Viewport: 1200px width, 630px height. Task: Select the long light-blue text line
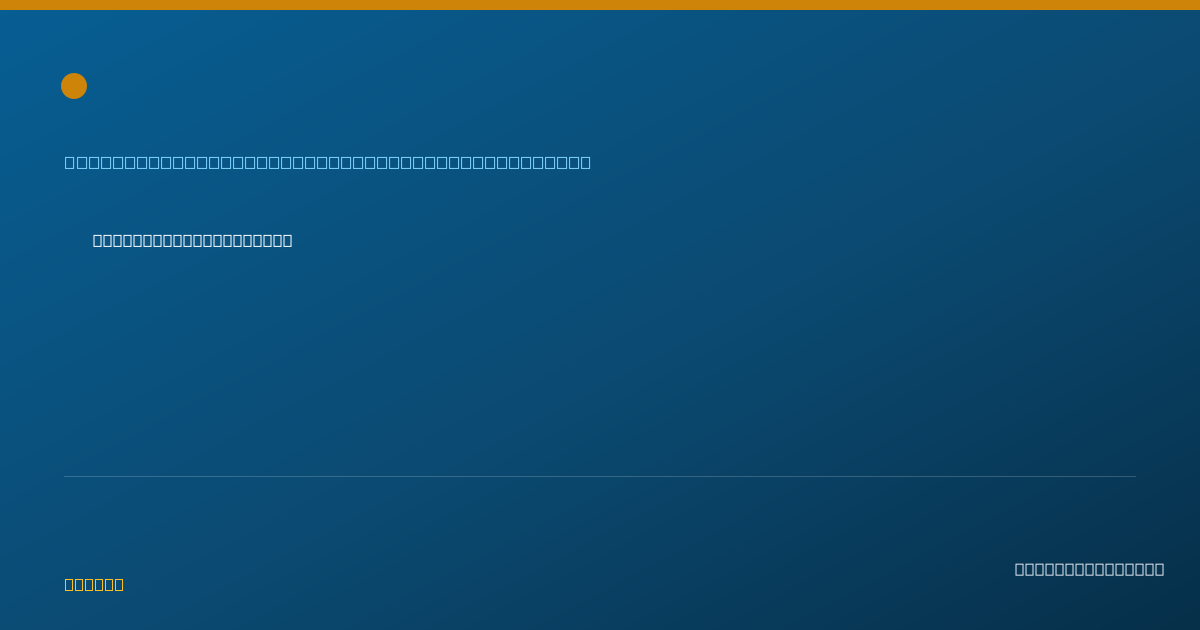[x=328, y=162]
